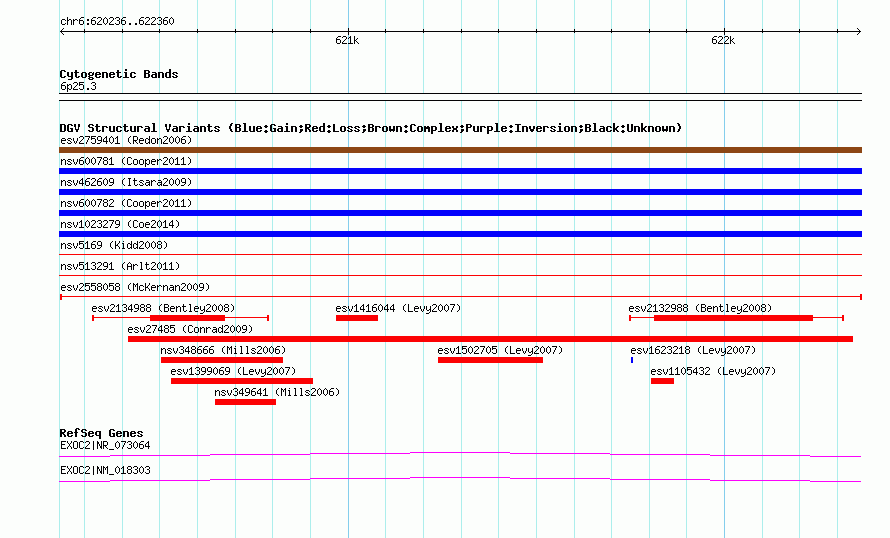
Task: Open variant label esv1502705 (Levy2007)
Action: tap(500, 350)
